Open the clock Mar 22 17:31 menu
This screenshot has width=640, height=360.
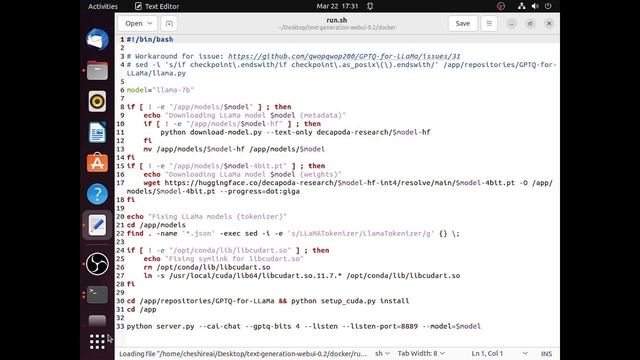pyautogui.click(x=337, y=6)
